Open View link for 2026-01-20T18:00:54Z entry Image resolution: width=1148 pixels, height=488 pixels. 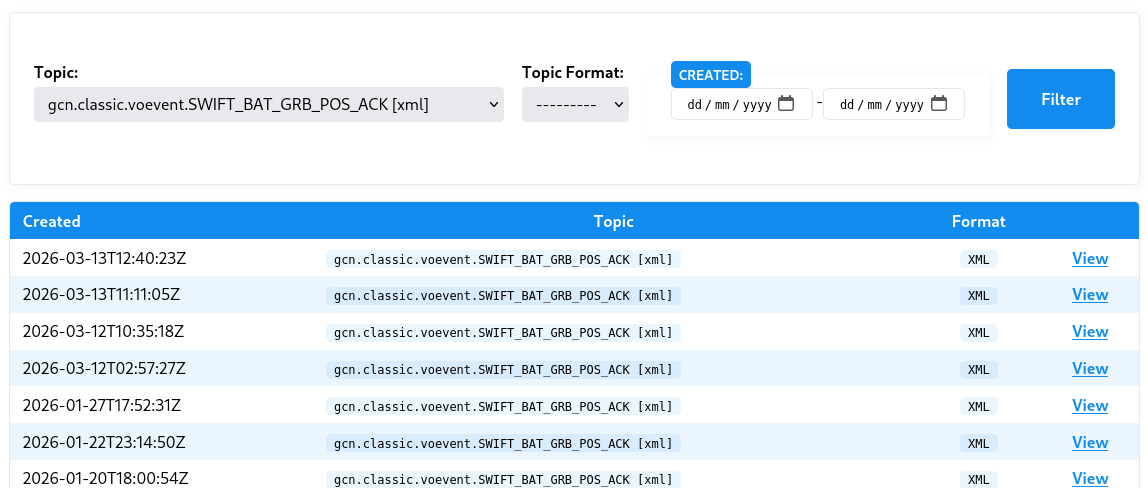(x=1089, y=479)
